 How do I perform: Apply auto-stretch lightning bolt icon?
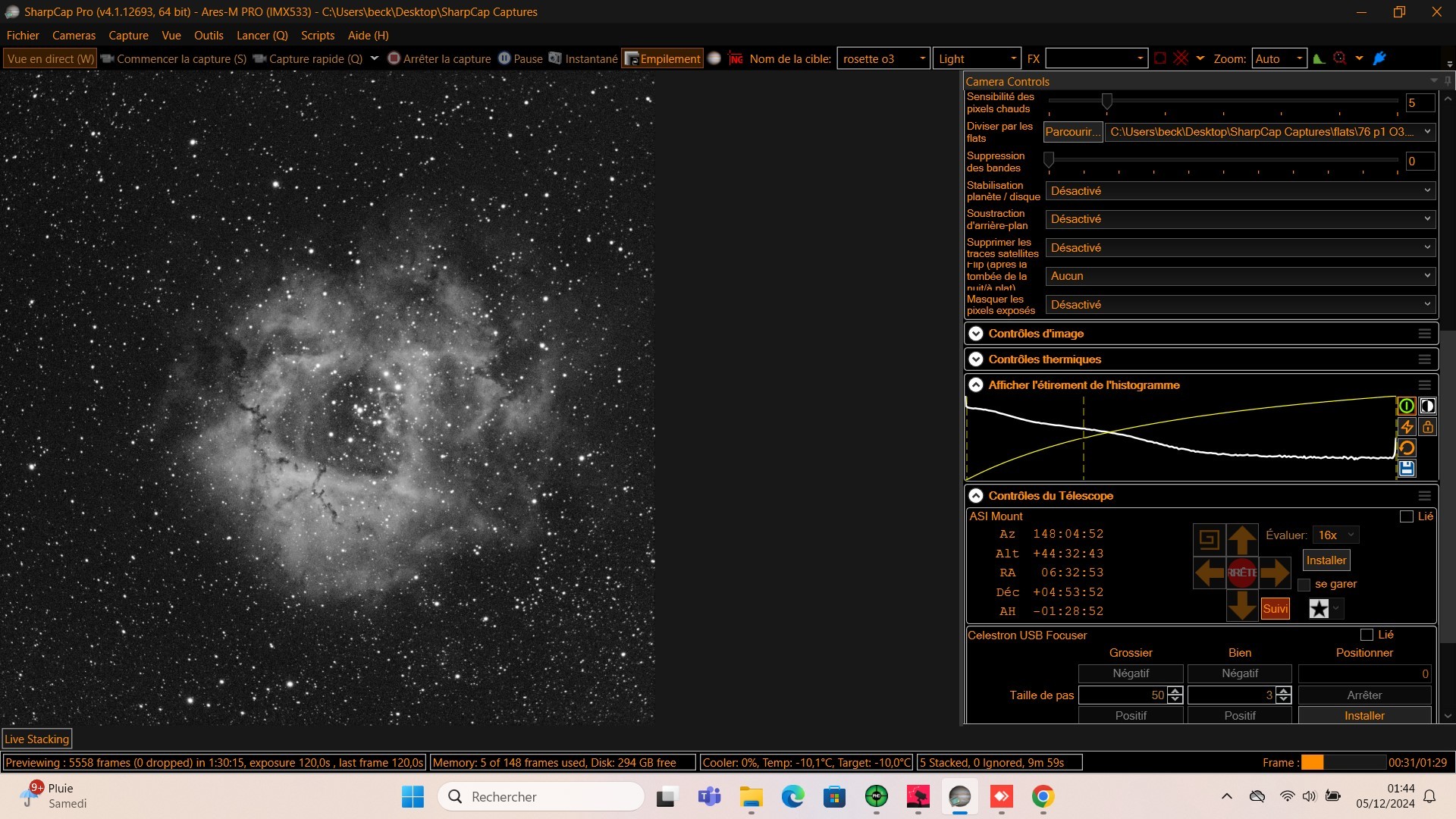(x=1406, y=427)
